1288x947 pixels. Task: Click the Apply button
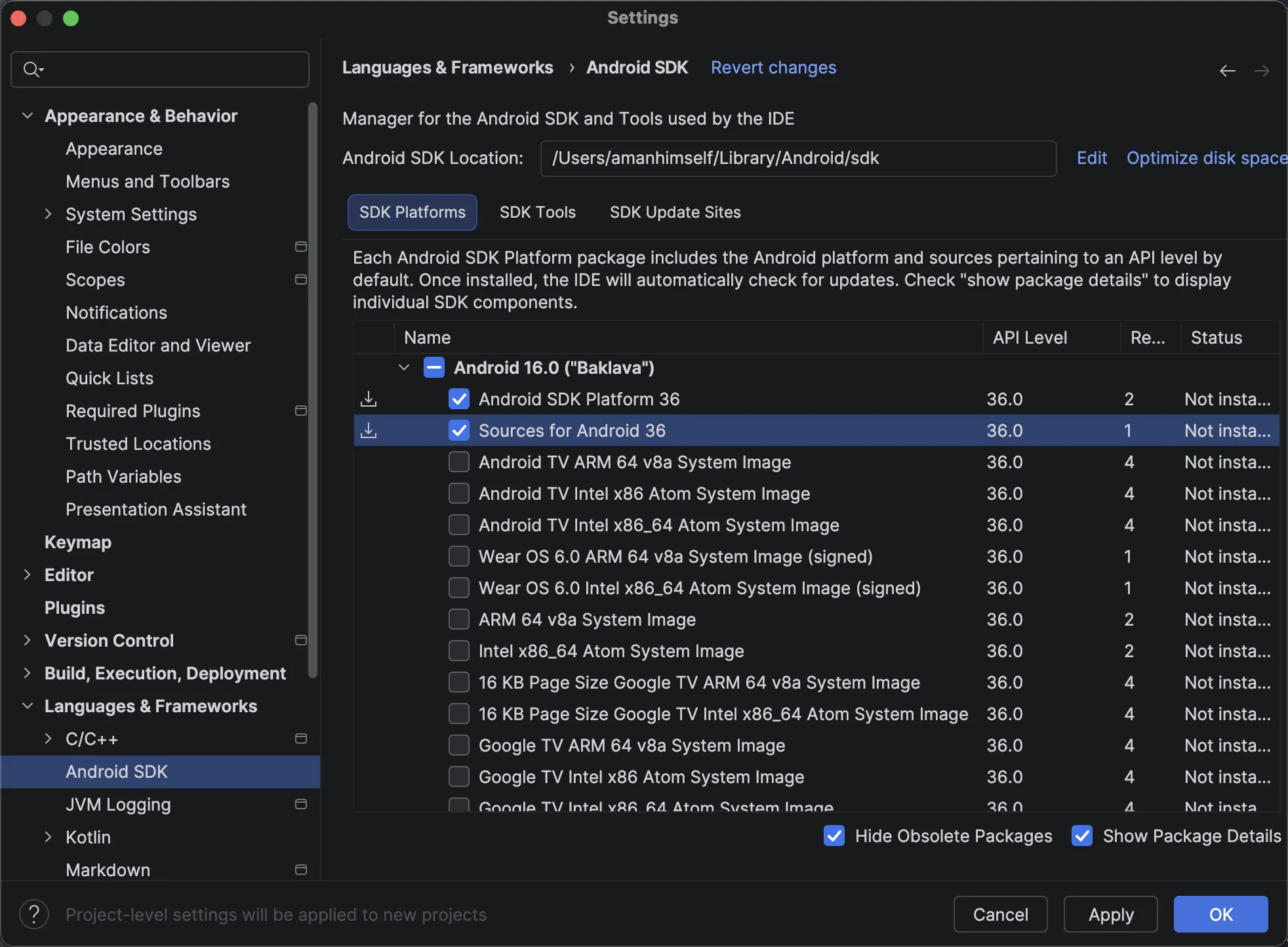1111,914
